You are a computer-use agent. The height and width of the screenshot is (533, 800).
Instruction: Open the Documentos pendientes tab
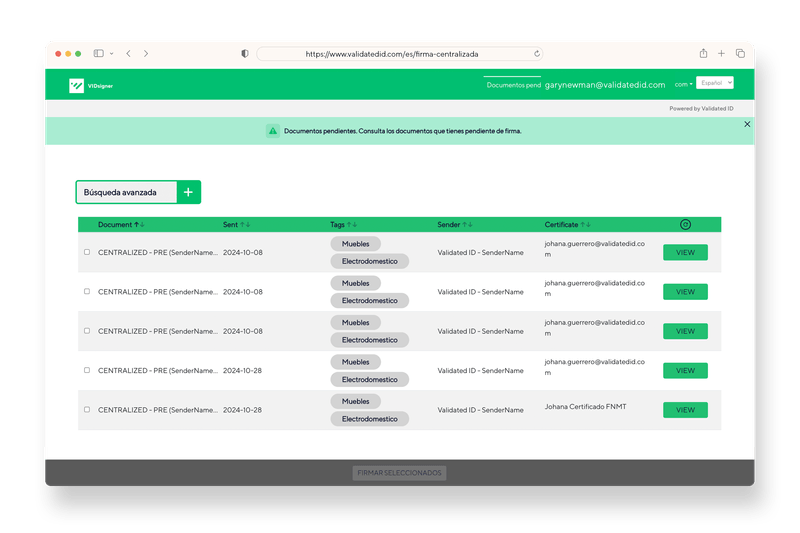(x=513, y=85)
